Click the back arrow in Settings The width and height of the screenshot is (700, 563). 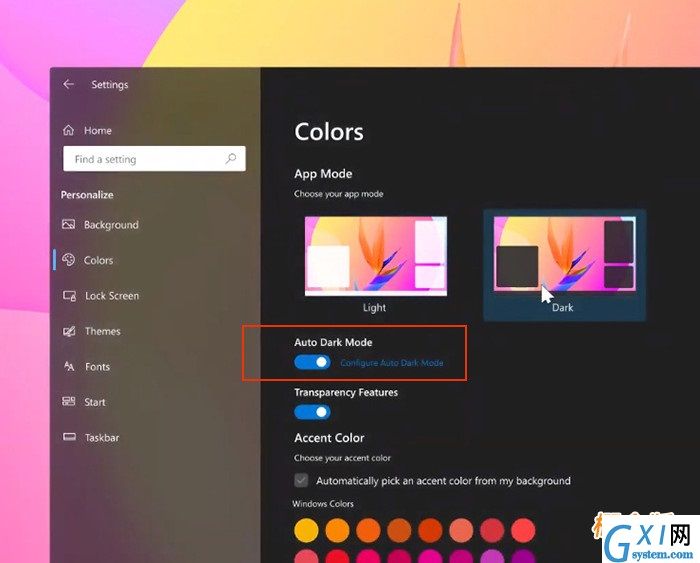[68, 84]
